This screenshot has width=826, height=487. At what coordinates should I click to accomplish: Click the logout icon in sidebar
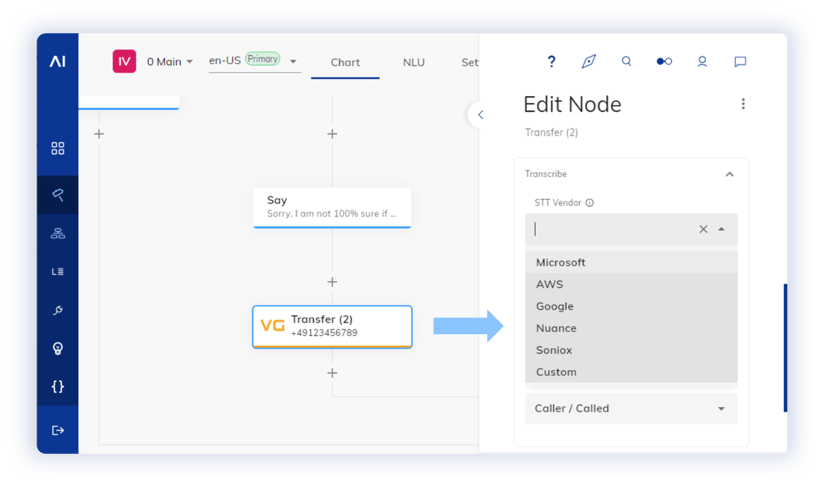(x=57, y=430)
